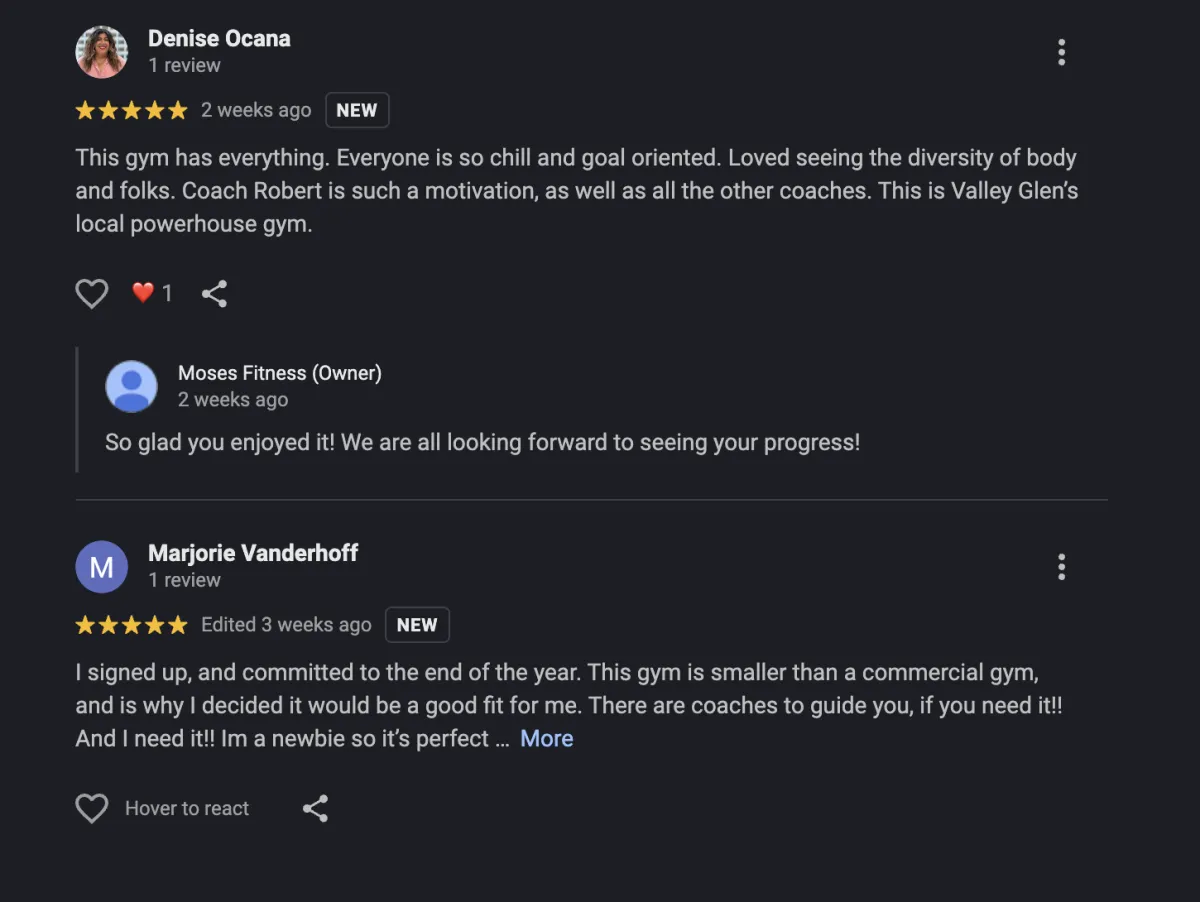
Task: Toggle the heart on Marjorie Vanderhoff's review
Action: [92, 808]
